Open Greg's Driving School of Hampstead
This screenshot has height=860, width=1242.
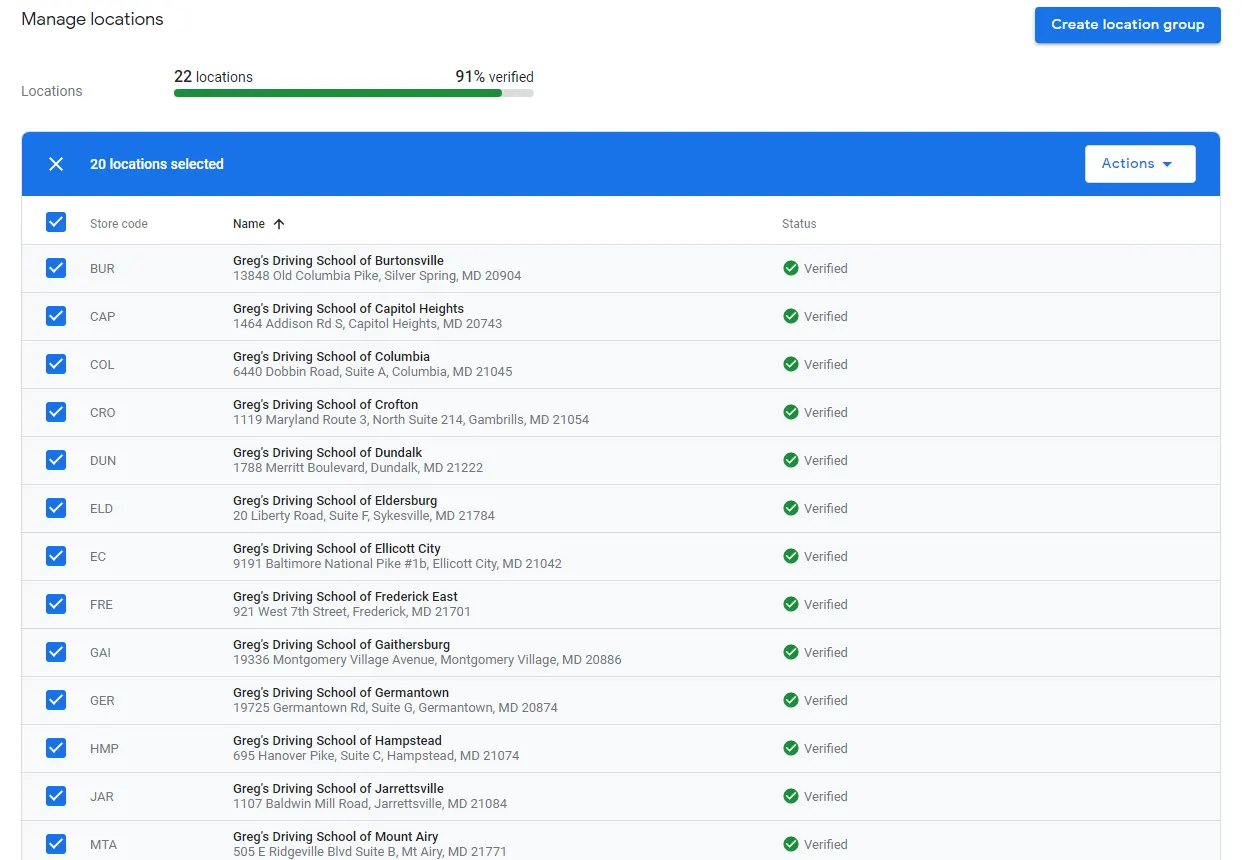[x=337, y=740]
